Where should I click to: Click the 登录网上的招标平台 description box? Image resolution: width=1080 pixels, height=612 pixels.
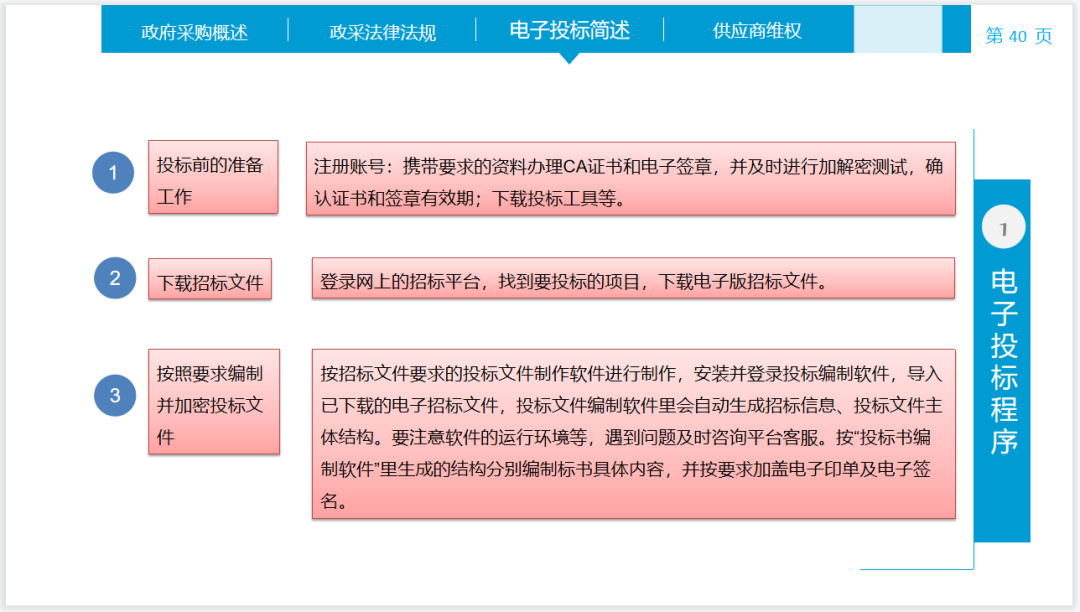click(x=634, y=279)
